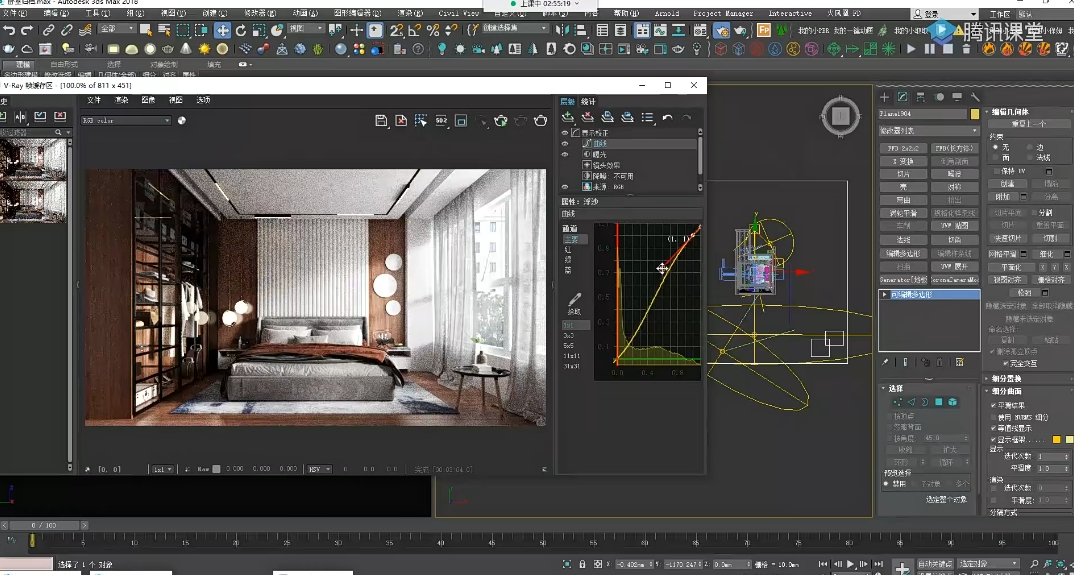Click the 平面化 button
The width and height of the screenshot is (1074, 575).
click(1010, 267)
